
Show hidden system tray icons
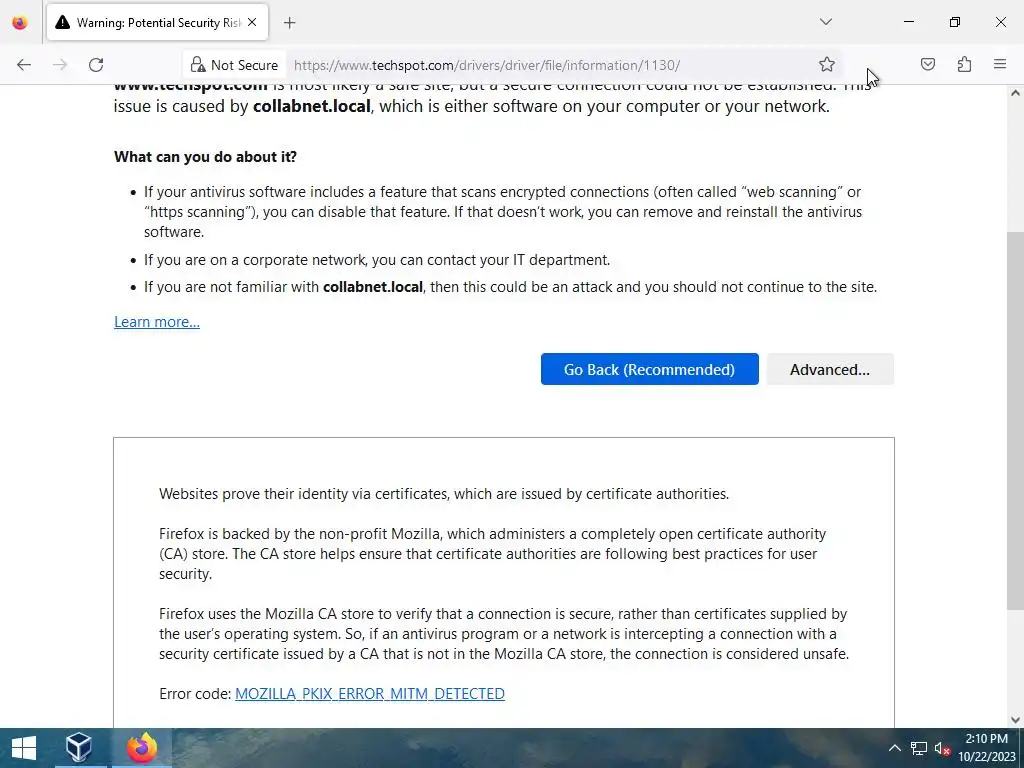894,748
